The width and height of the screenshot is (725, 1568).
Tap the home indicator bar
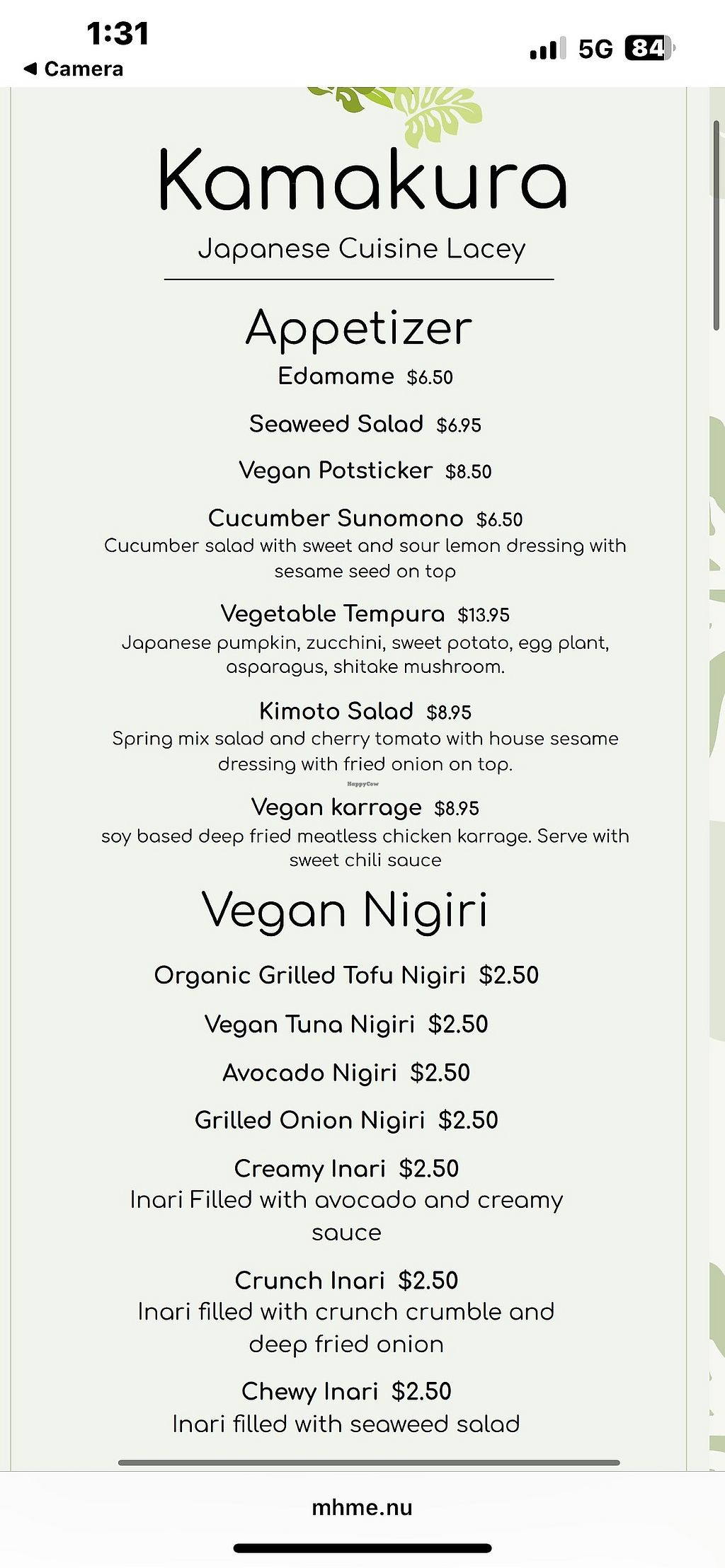[x=362, y=1548]
